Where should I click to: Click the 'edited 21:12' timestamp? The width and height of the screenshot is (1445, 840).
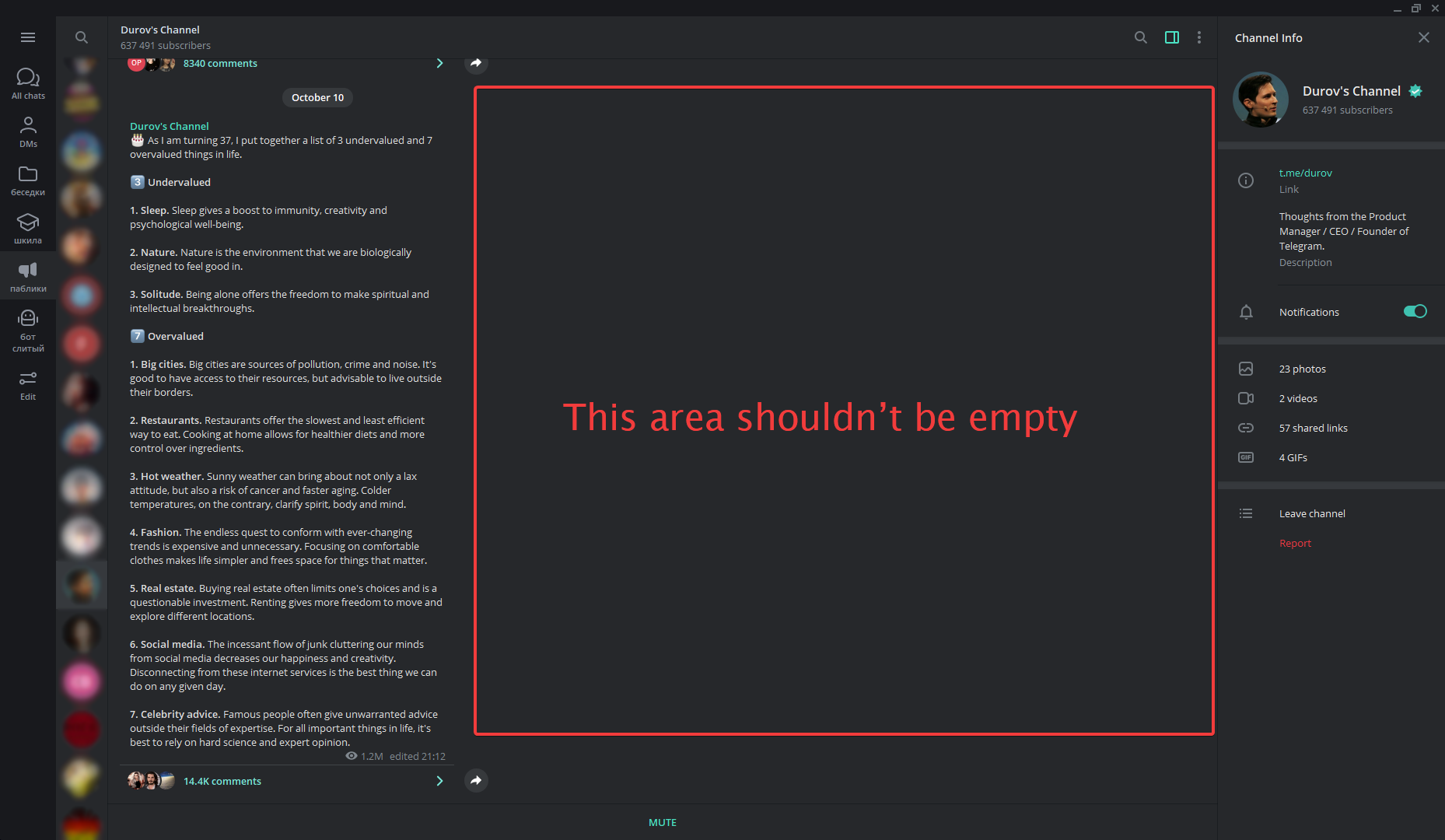coord(418,756)
